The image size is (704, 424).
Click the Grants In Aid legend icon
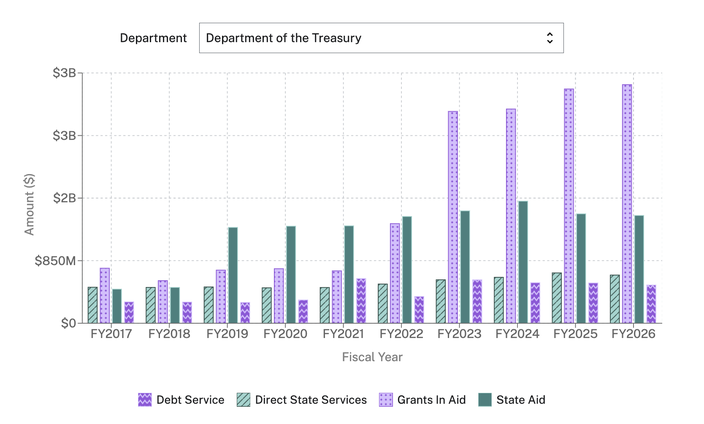pyautogui.click(x=384, y=400)
